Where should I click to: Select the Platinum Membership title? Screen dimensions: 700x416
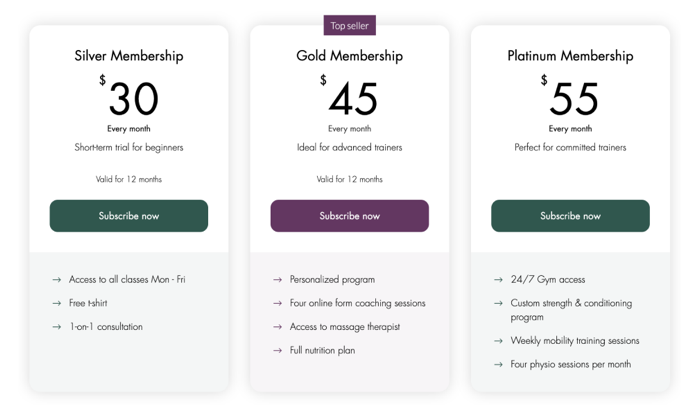pos(570,56)
